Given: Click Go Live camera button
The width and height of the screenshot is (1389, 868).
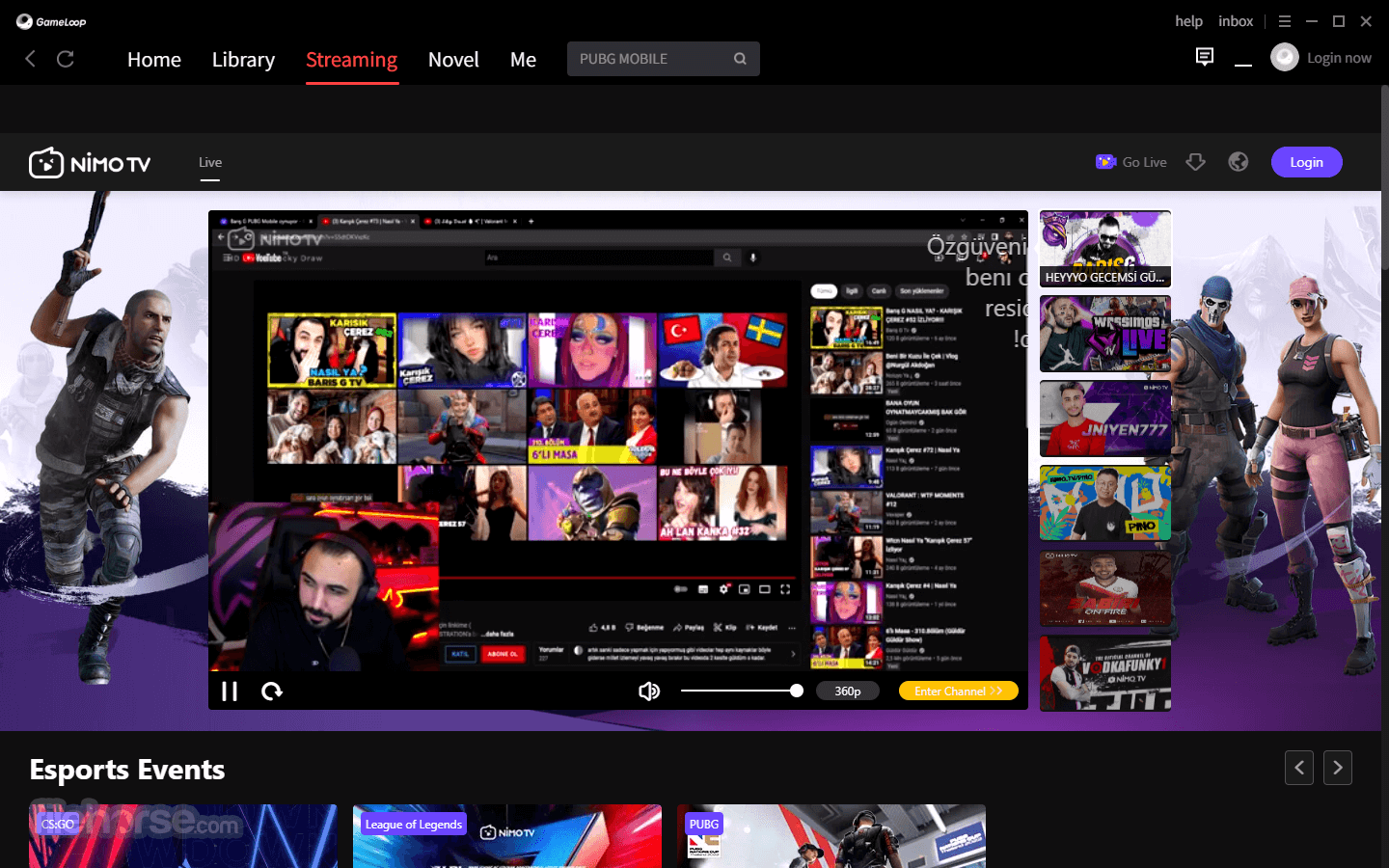Looking at the screenshot, I should coord(1131,162).
